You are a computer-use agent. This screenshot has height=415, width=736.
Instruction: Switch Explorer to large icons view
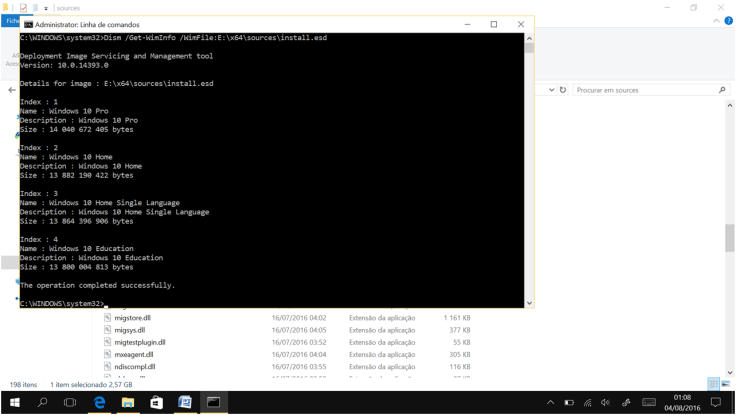click(x=725, y=384)
